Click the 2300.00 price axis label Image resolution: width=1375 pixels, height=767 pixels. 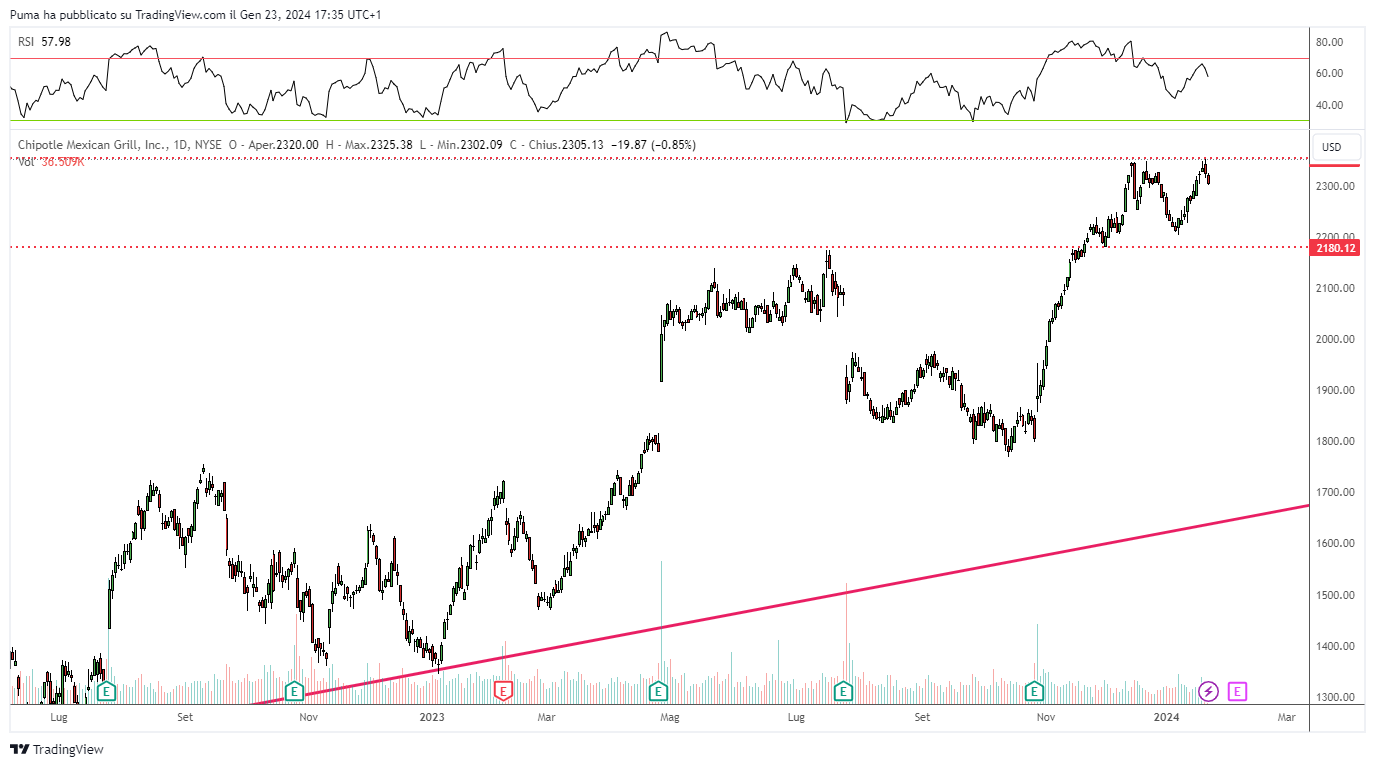point(1336,187)
